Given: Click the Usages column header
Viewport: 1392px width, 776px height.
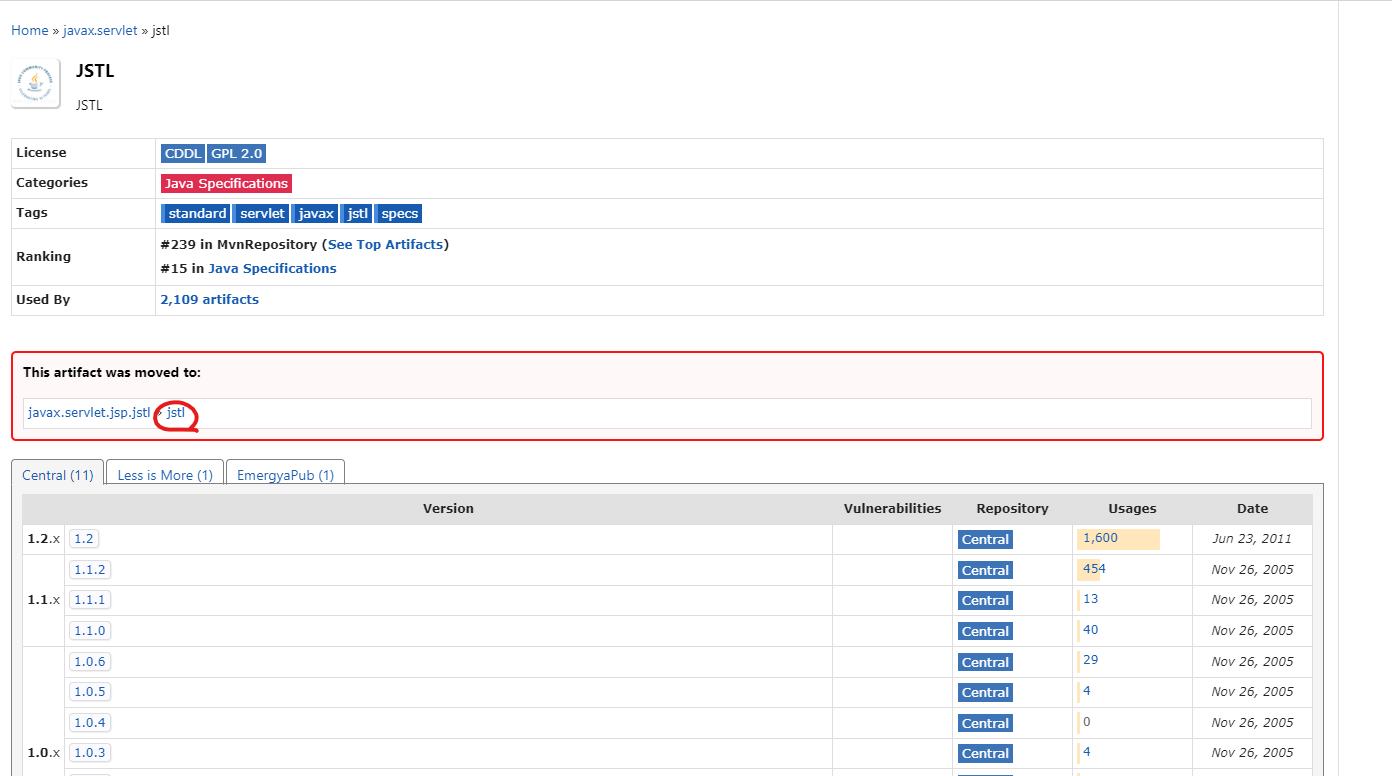Looking at the screenshot, I should click(x=1132, y=508).
